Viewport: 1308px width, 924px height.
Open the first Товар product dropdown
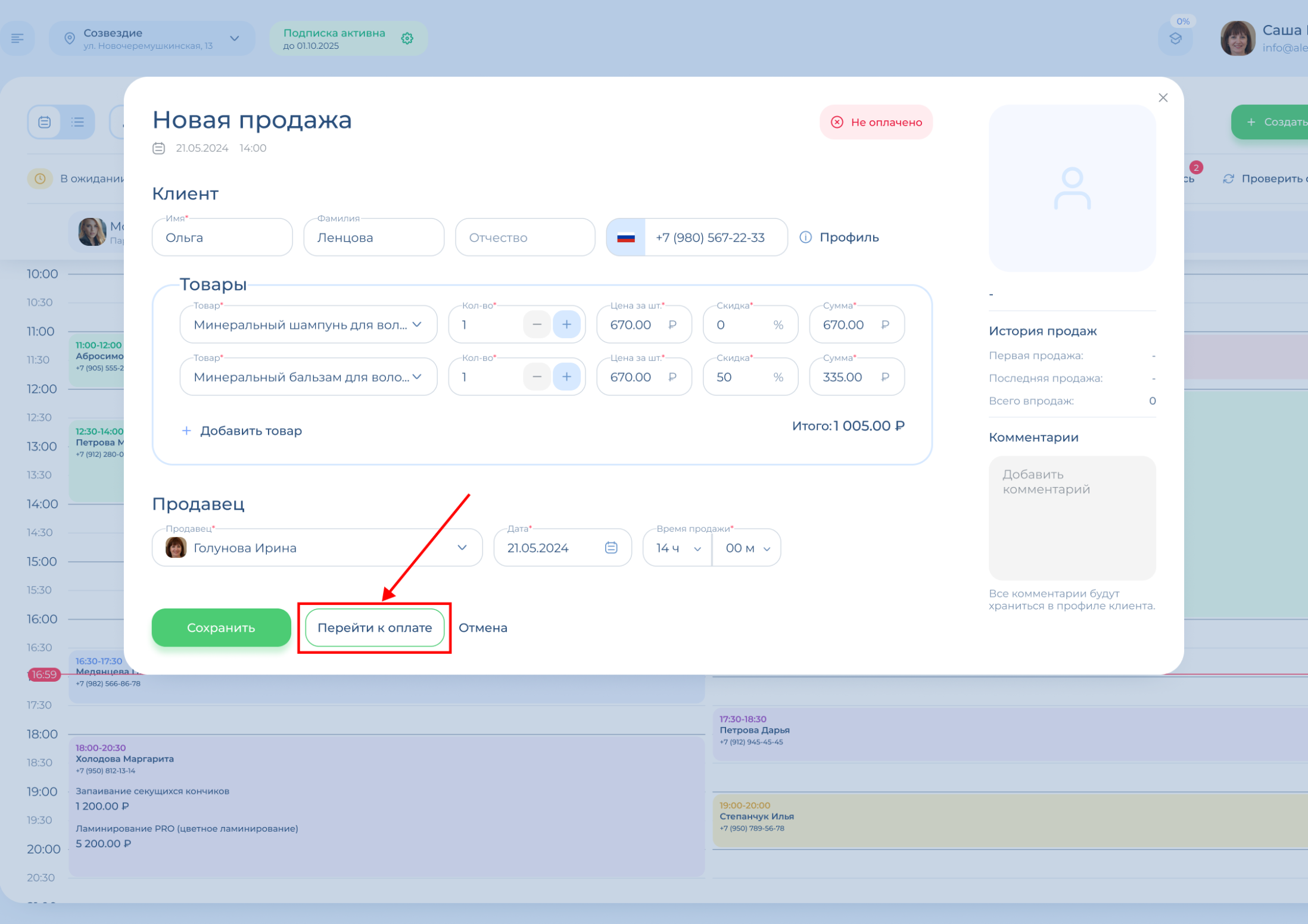tap(308, 324)
